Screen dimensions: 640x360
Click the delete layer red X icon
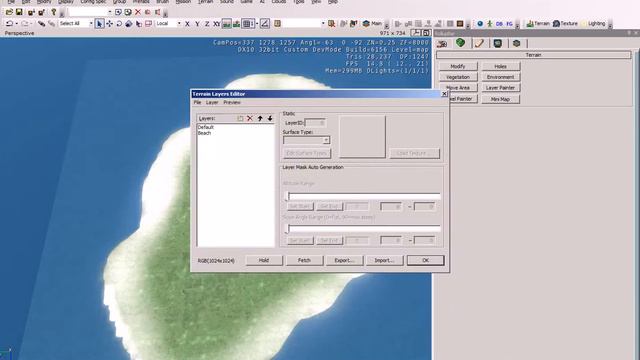pos(250,118)
